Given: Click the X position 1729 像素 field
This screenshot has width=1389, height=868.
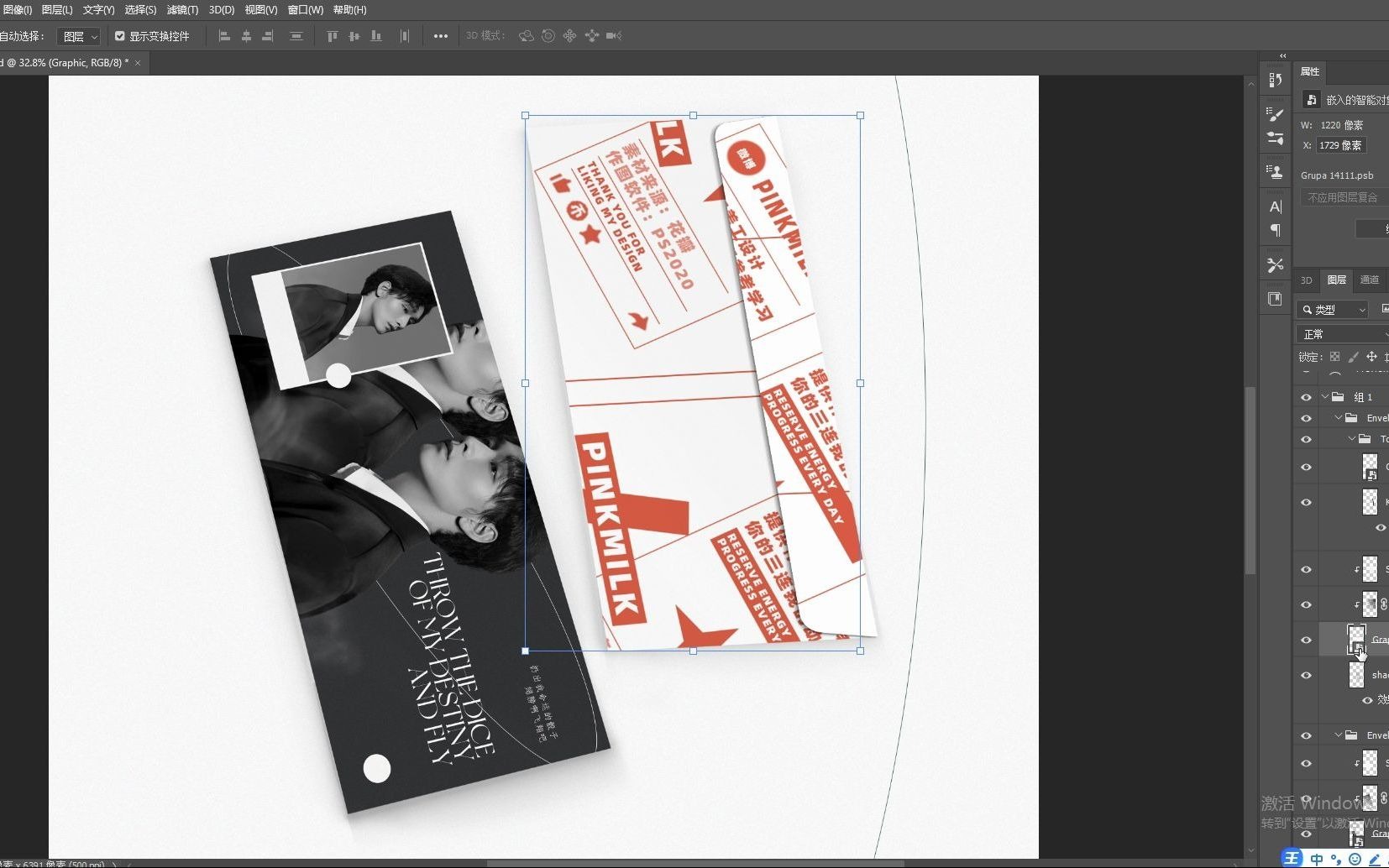Looking at the screenshot, I should 1341,145.
